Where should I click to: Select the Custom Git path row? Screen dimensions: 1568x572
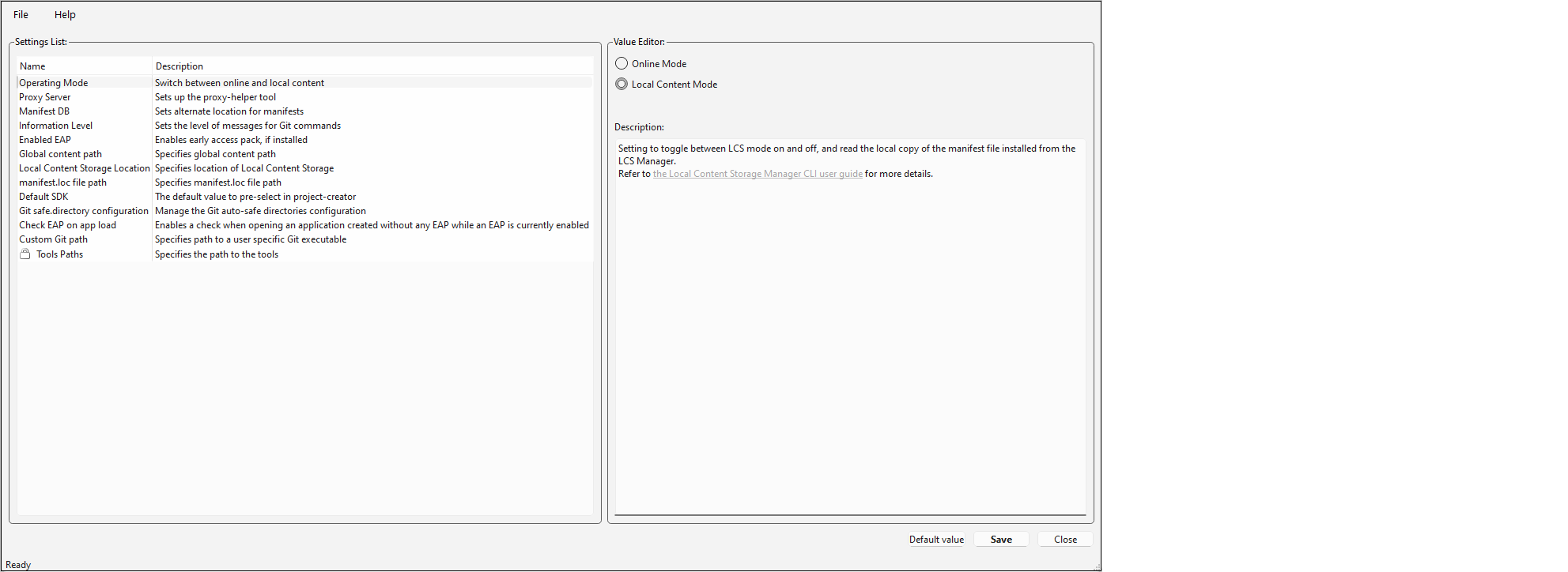click(53, 239)
